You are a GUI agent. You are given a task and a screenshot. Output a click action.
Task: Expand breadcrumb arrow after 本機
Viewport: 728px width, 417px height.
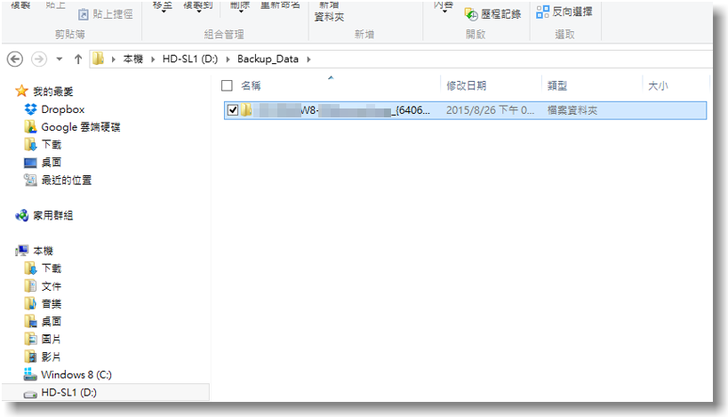152,59
